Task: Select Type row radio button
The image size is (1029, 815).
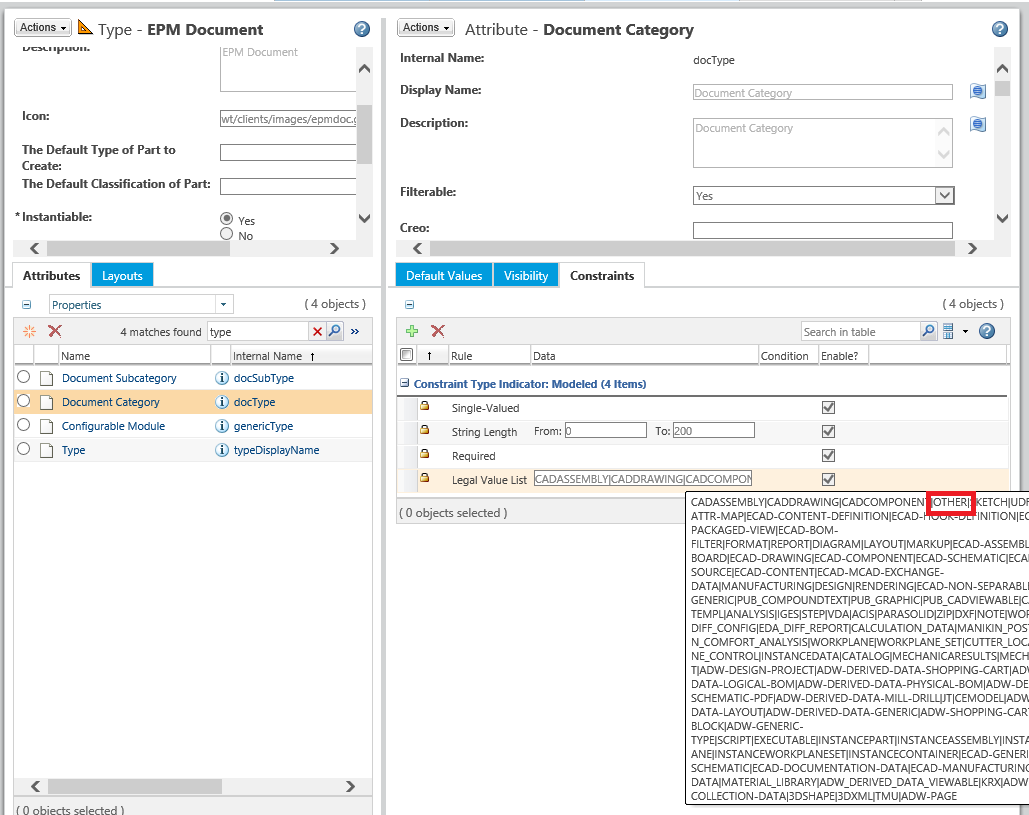Action: [24, 449]
